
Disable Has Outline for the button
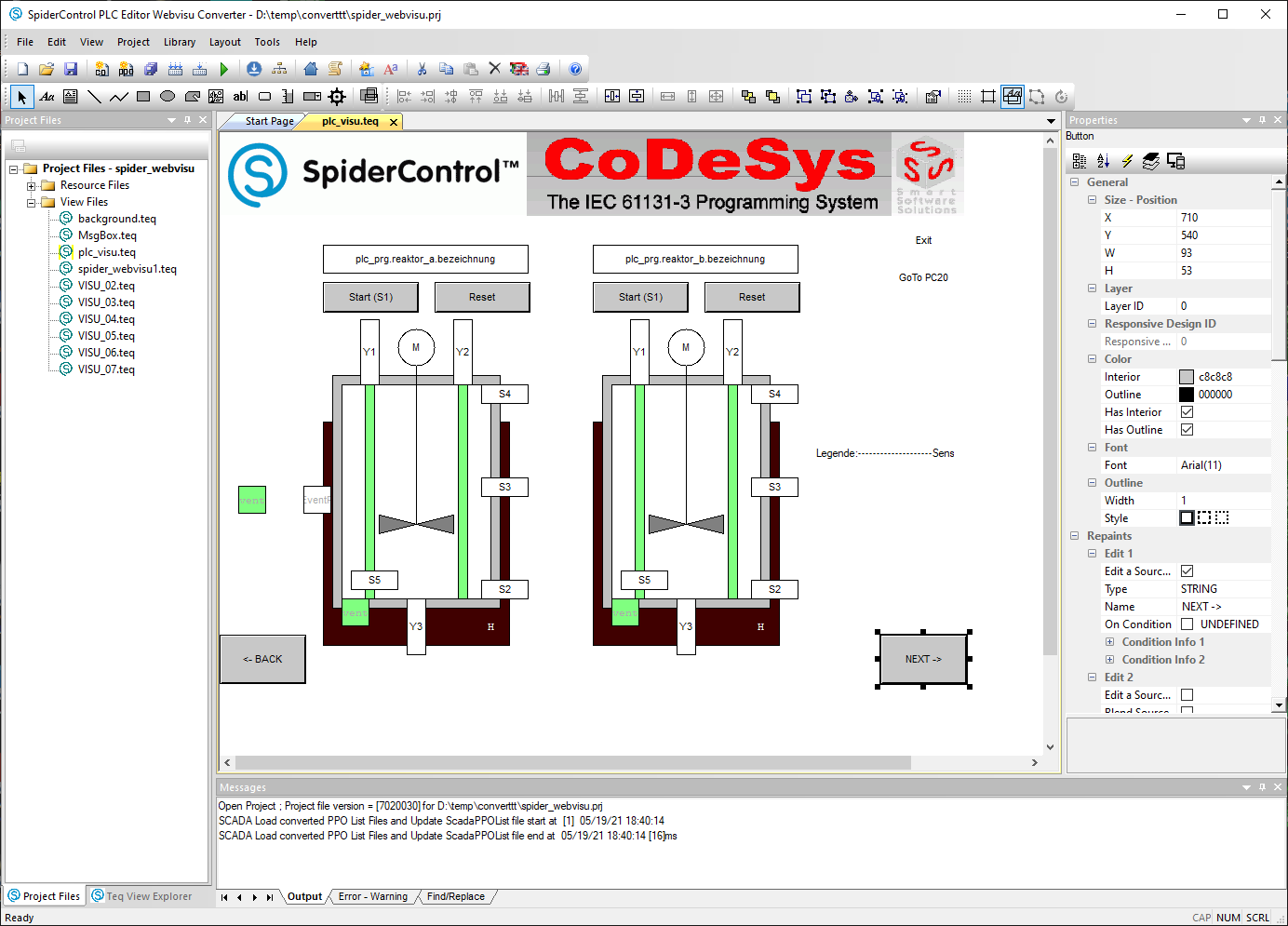(1187, 429)
